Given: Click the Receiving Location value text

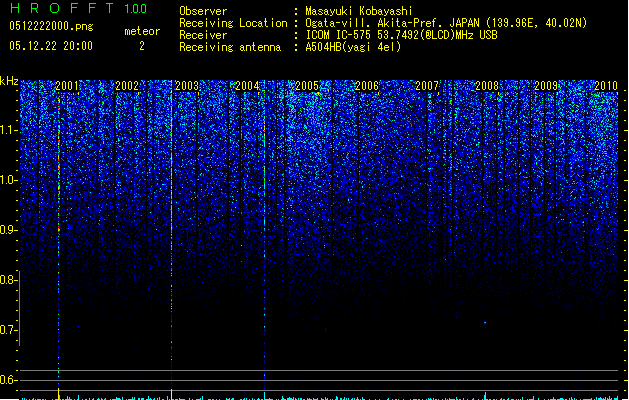Looking at the screenshot, I should 446,23.
